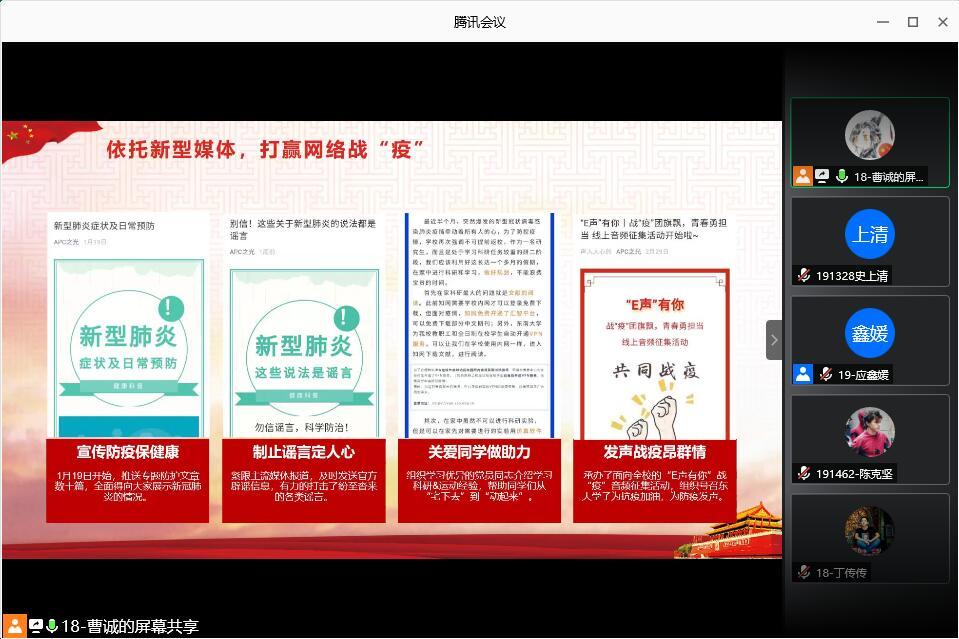
Task: Click the green mic icon in bottom status bar
Action: click(51, 626)
